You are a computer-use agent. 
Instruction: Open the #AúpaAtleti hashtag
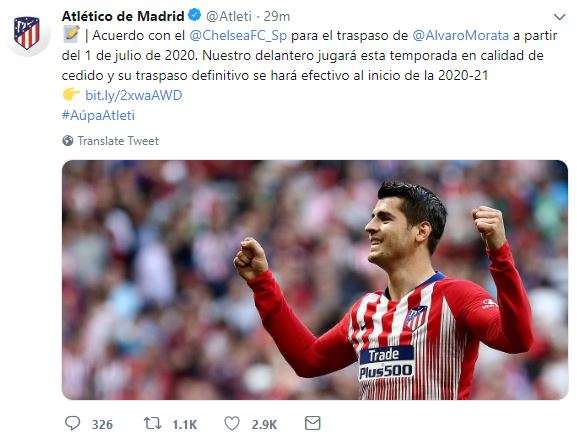point(98,115)
